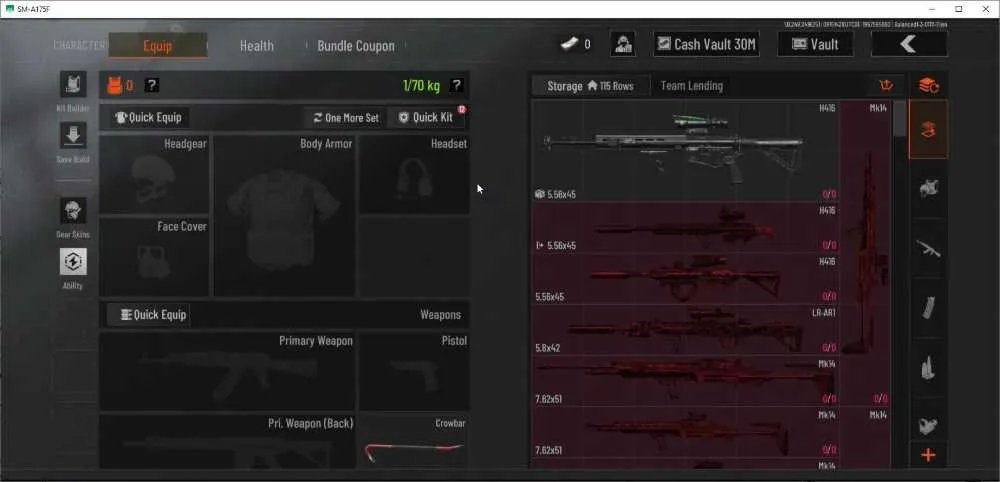Click Quick Equip in the Weapons section
1000x482 pixels.
pos(149,314)
